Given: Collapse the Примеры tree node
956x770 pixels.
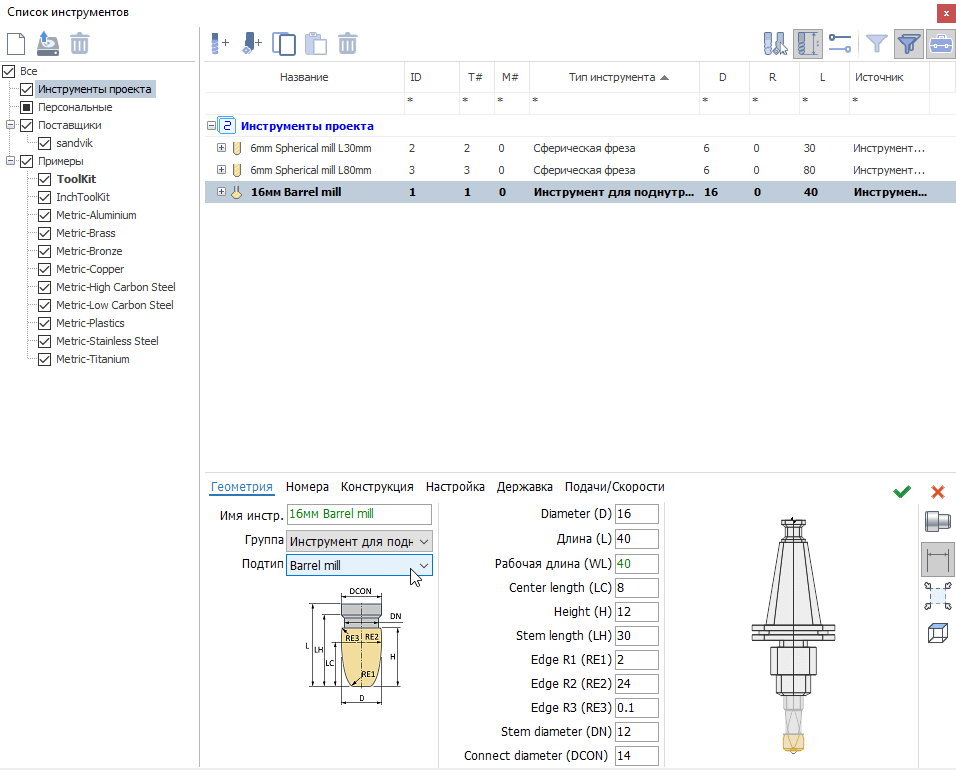Looking at the screenshot, I should coord(10,161).
